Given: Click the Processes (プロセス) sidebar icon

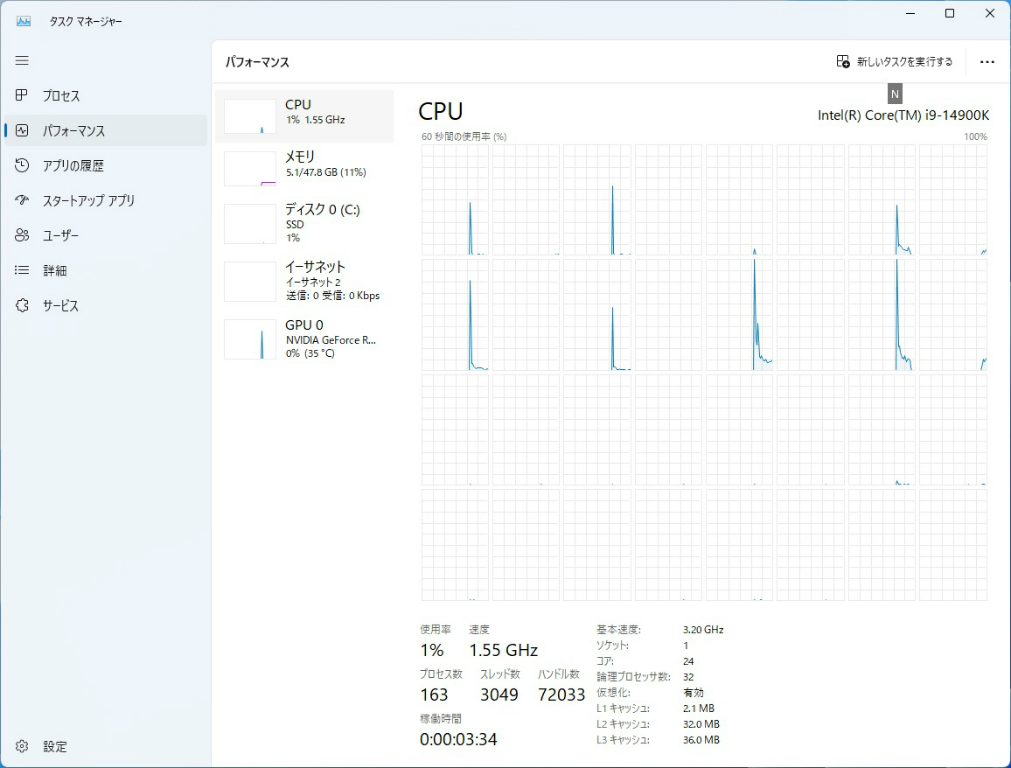Looking at the screenshot, I should coord(22,95).
